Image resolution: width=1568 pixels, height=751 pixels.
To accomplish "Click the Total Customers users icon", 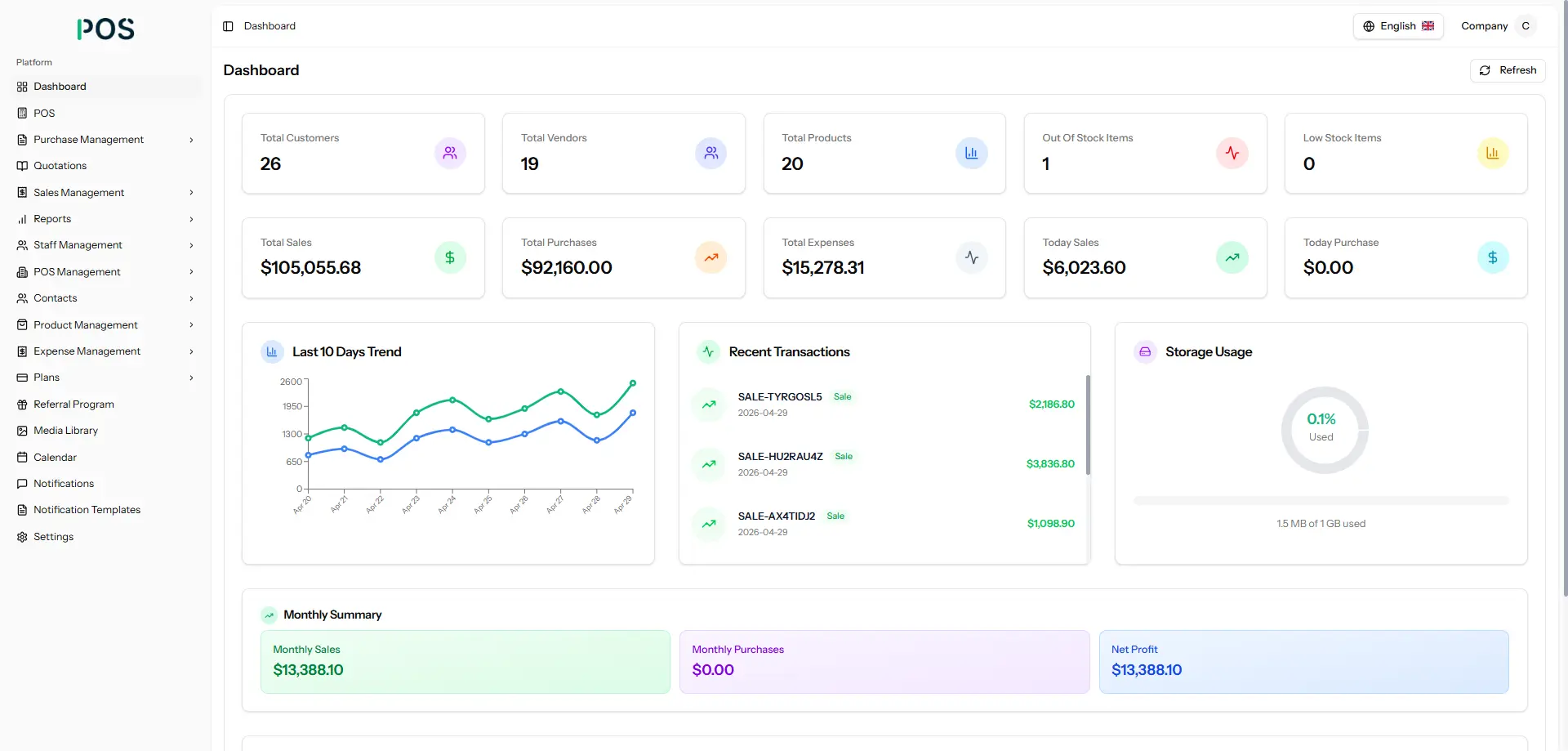I will (x=450, y=153).
